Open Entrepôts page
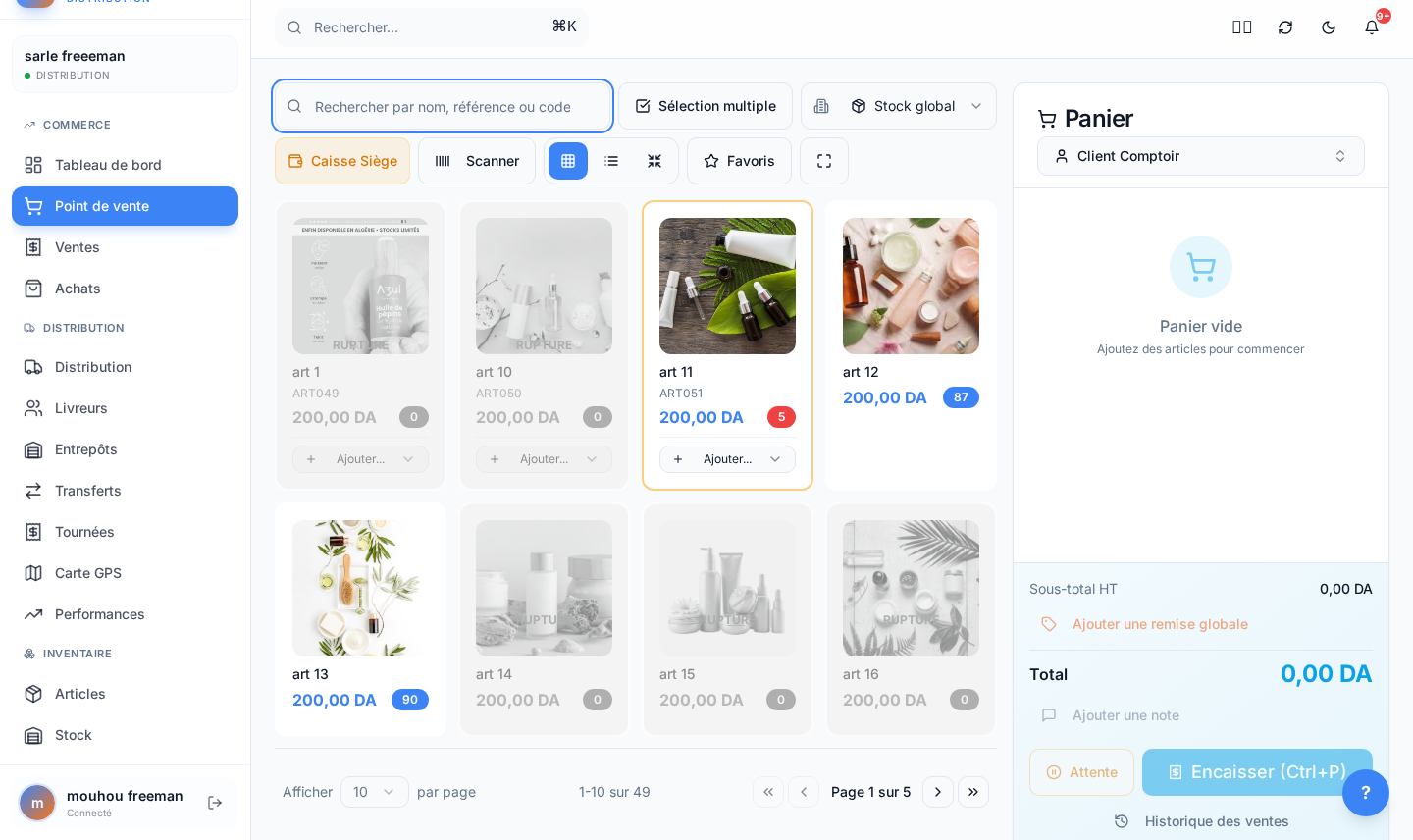Image resolution: width=1413 pixels, height=840 pixels. coord(125,449)
